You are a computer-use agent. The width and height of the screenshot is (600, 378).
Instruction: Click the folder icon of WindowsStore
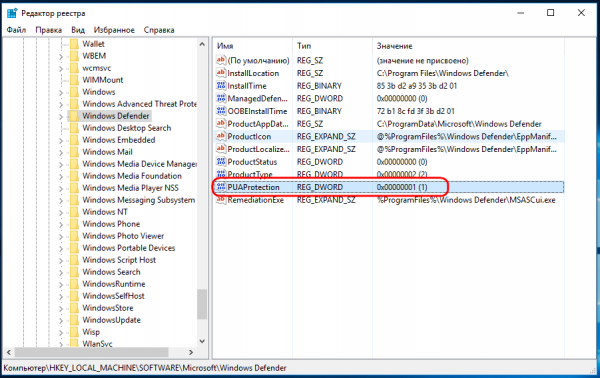click(74, 308)
